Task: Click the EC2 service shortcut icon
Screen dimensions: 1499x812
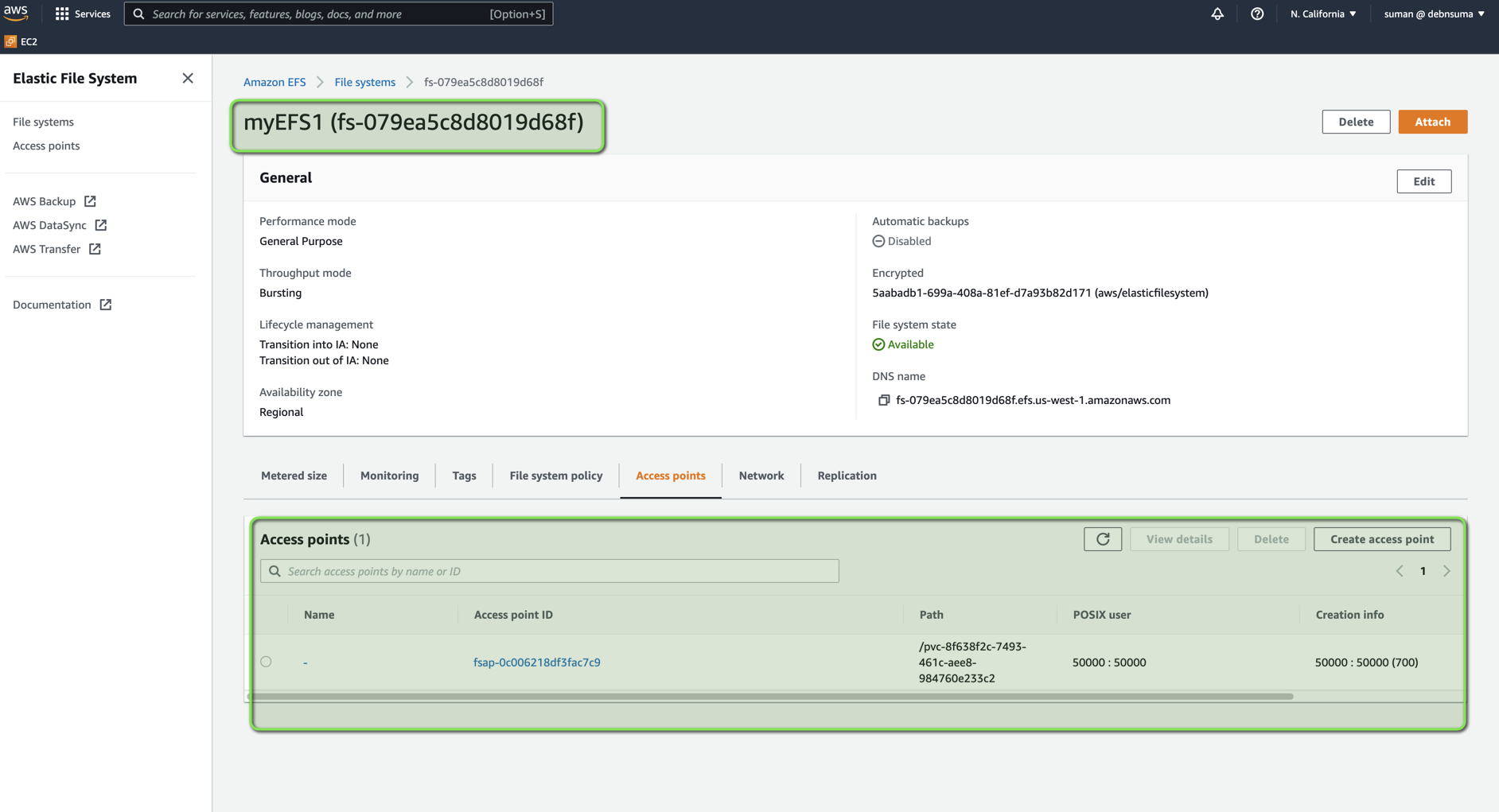Action: 10,41
